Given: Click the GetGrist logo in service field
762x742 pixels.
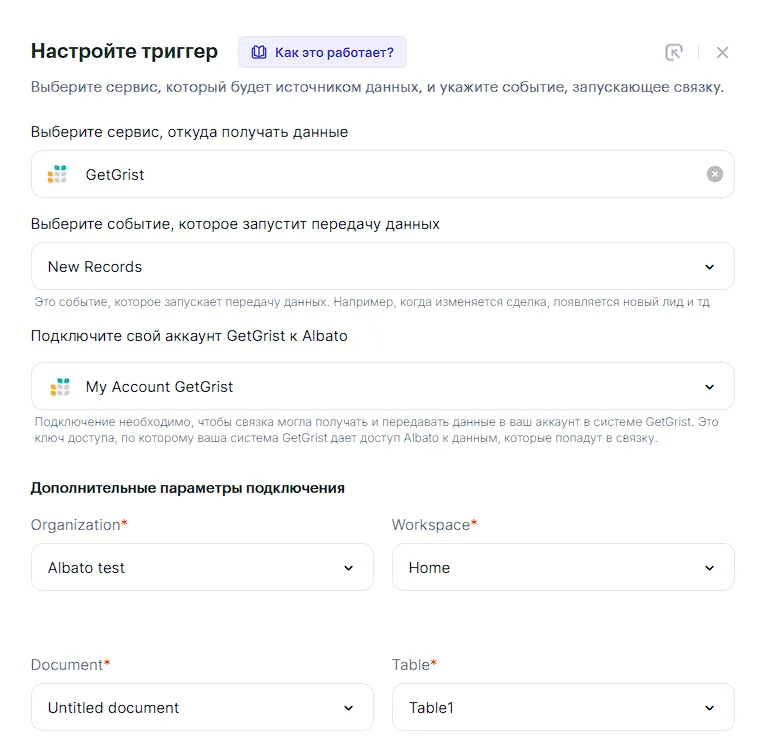Looking at the screenshot, I should click(58, 174).
